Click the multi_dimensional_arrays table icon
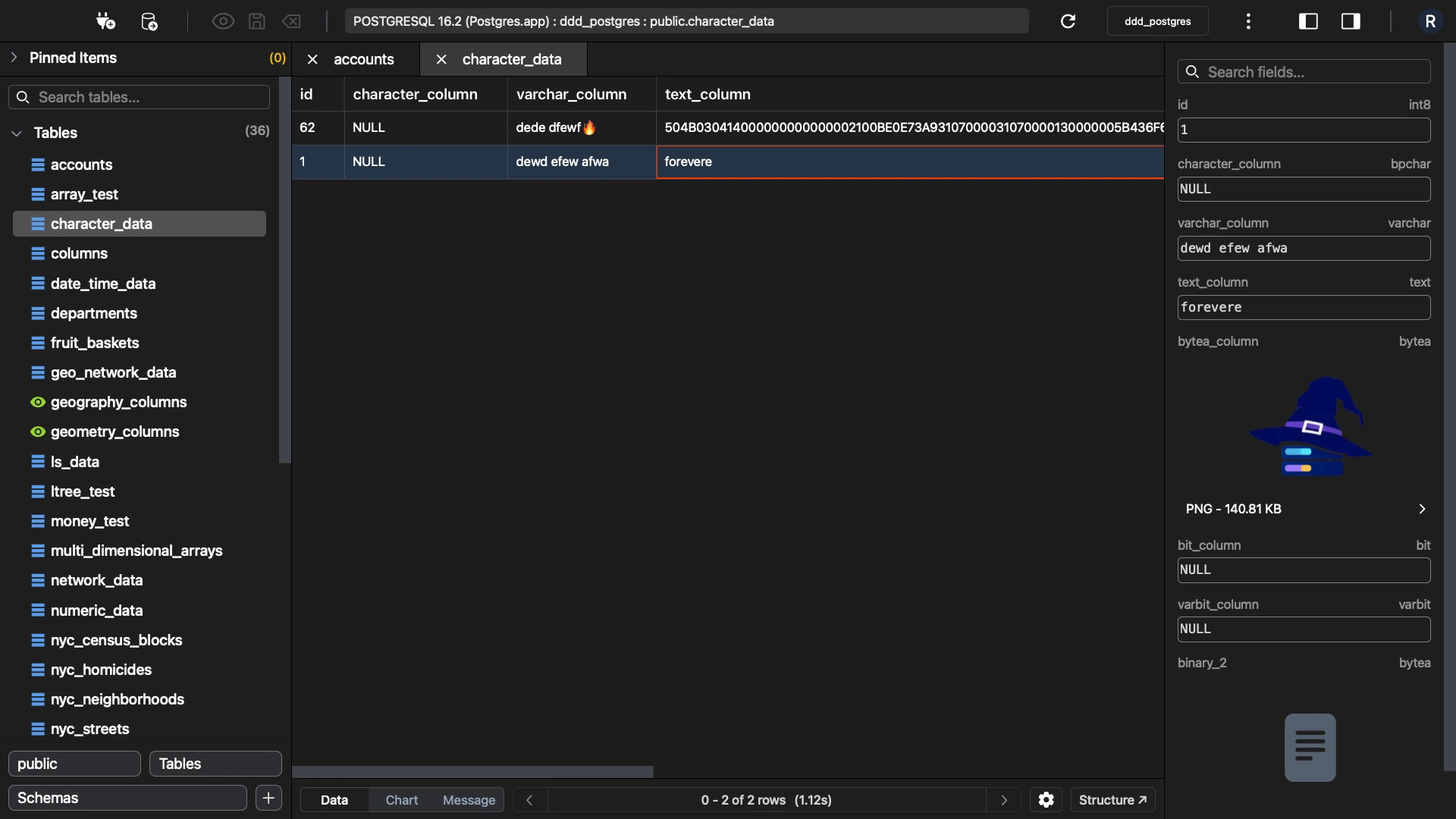This screenshot has width=1456, height=819. pyautogui.click(x=38, y=551)
